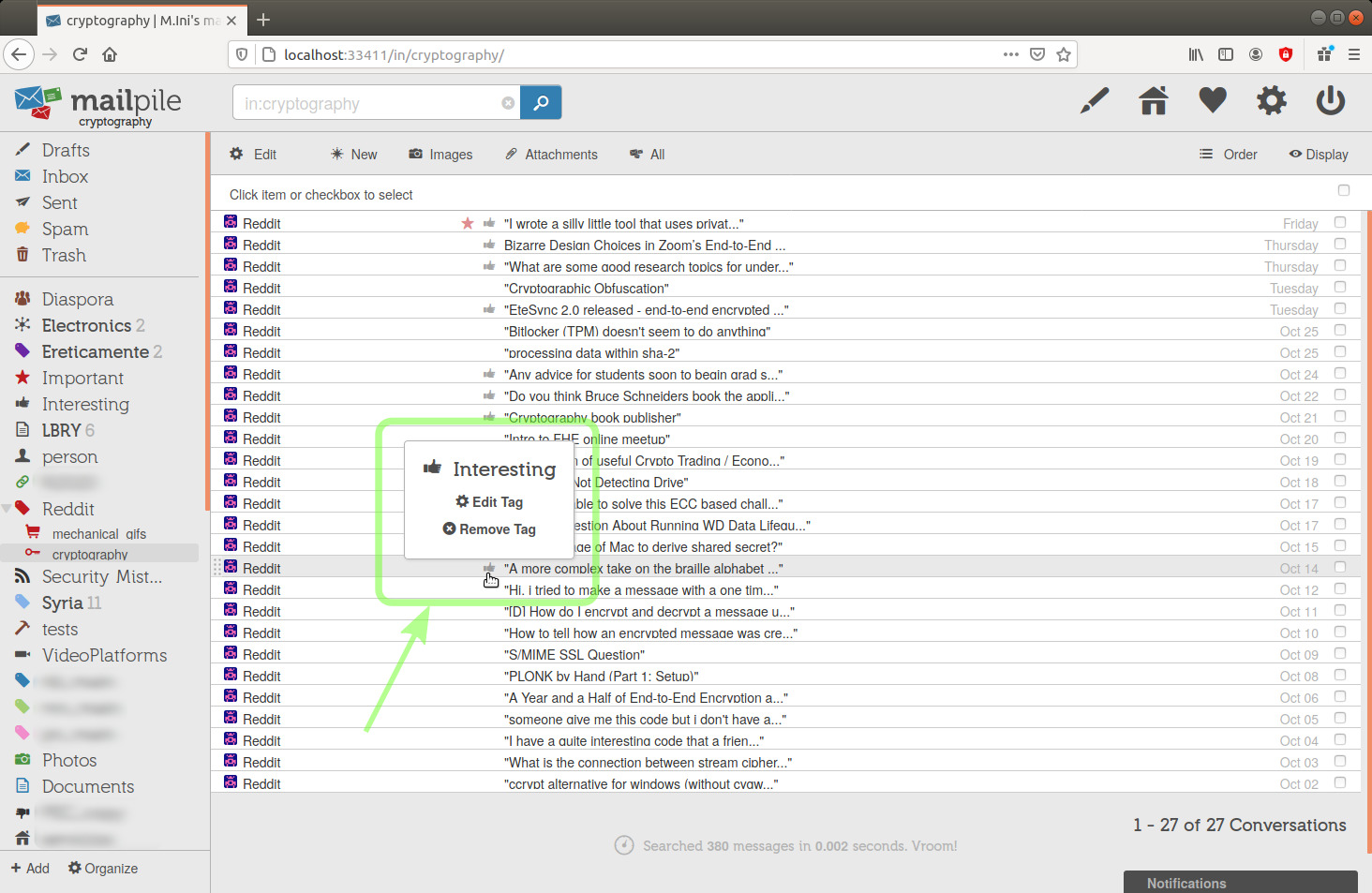
Task: Click the Mailpile envelope logo
Action: click(x=38, y=102)
